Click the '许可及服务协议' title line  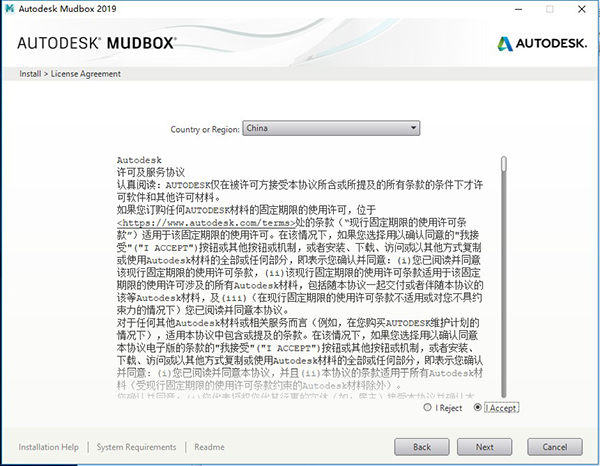[x=151, y=172]
